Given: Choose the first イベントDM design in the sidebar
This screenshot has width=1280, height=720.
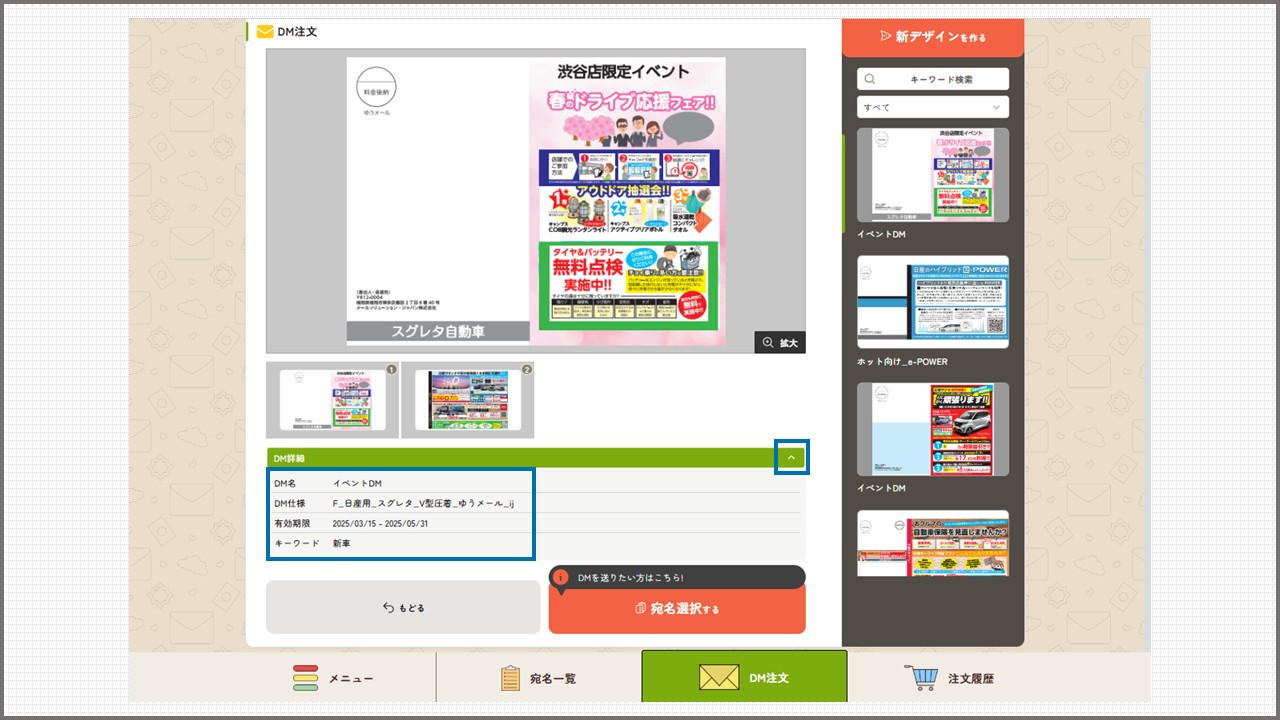Looking at the screenshot, I should pos(933,175).
